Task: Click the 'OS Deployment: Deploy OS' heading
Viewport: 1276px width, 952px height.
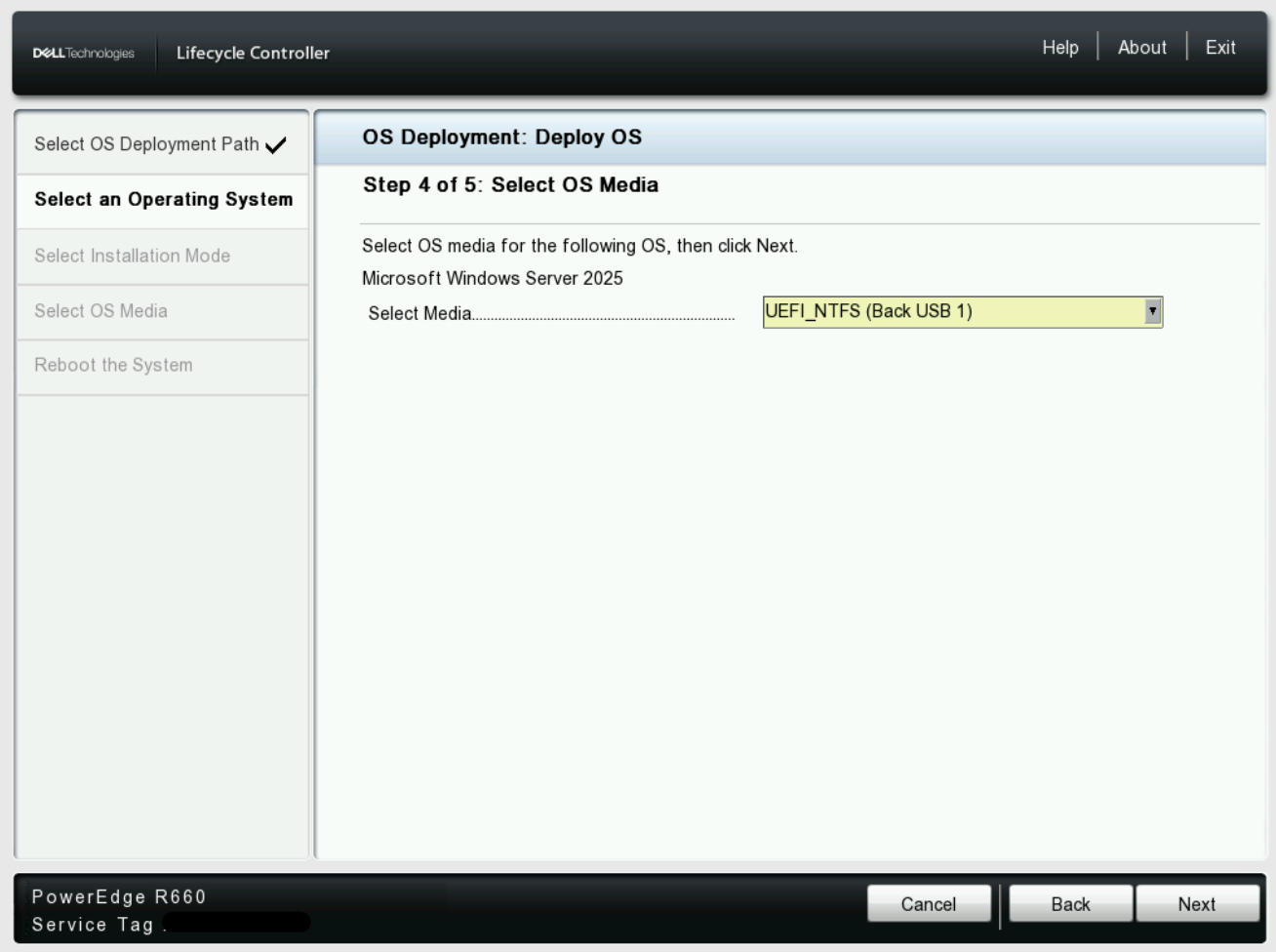Action: [502, 137]
